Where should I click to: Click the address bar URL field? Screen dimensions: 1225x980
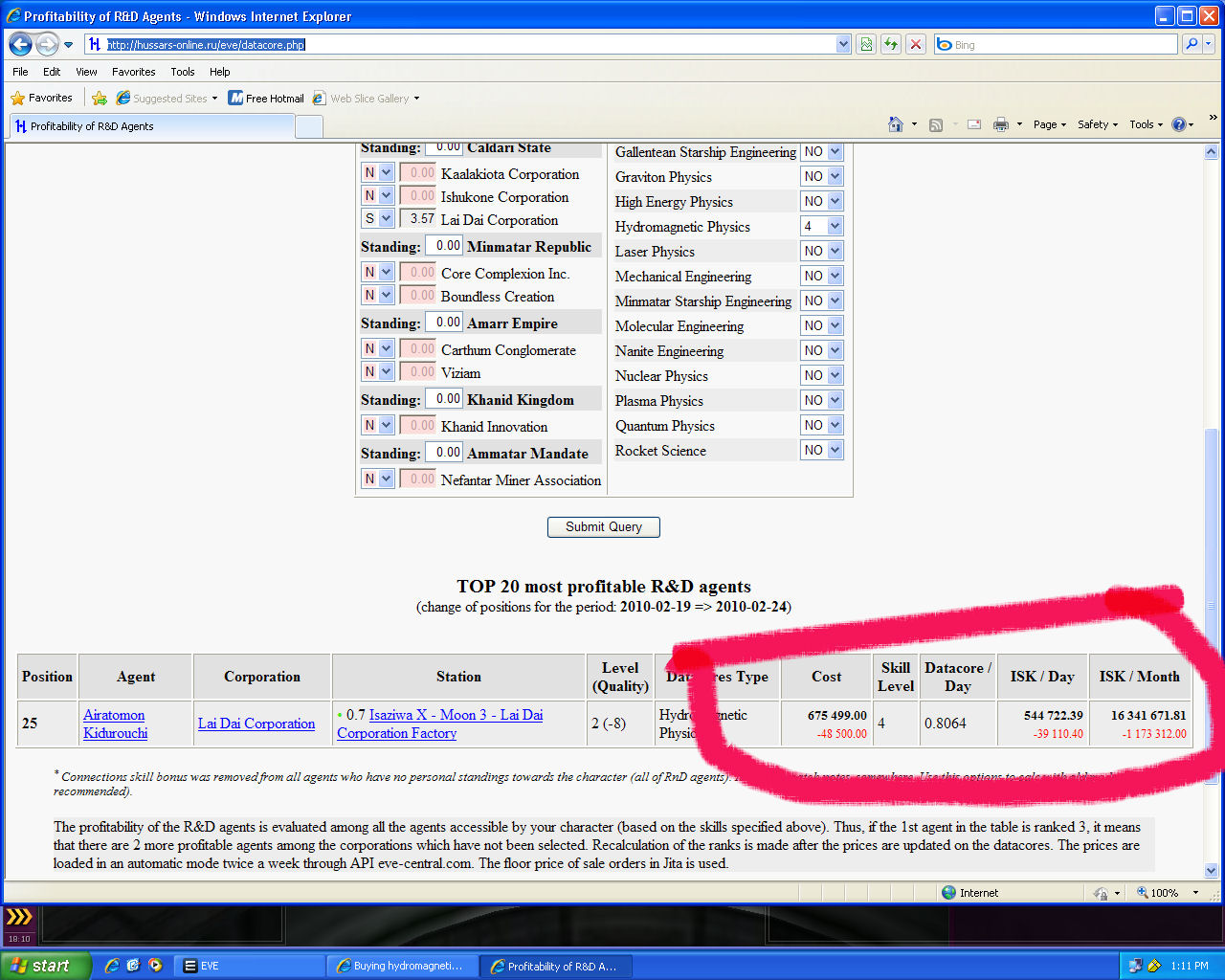pyautogui.click(x=459, y=44)
